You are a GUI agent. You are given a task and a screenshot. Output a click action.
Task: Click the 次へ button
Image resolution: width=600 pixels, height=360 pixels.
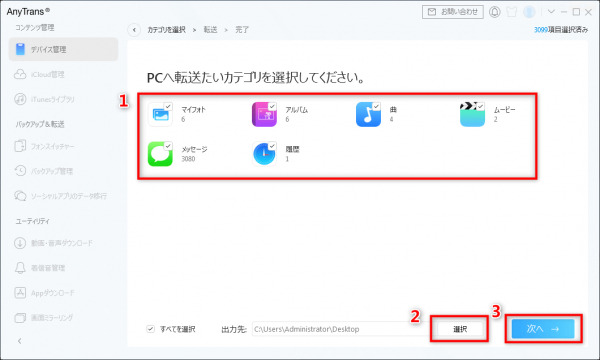click(543, 329)
